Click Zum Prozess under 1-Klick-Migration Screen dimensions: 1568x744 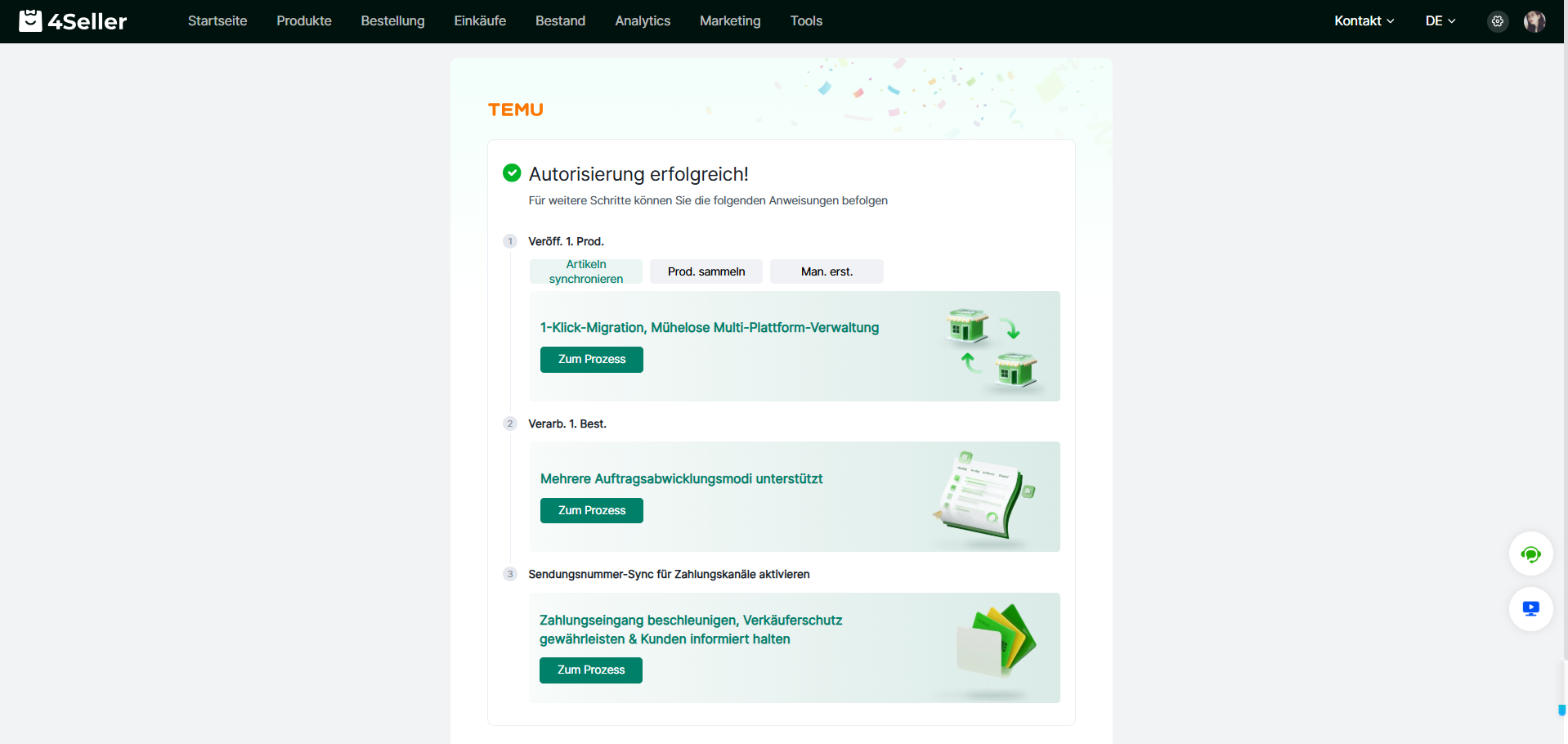pos(591,360)
